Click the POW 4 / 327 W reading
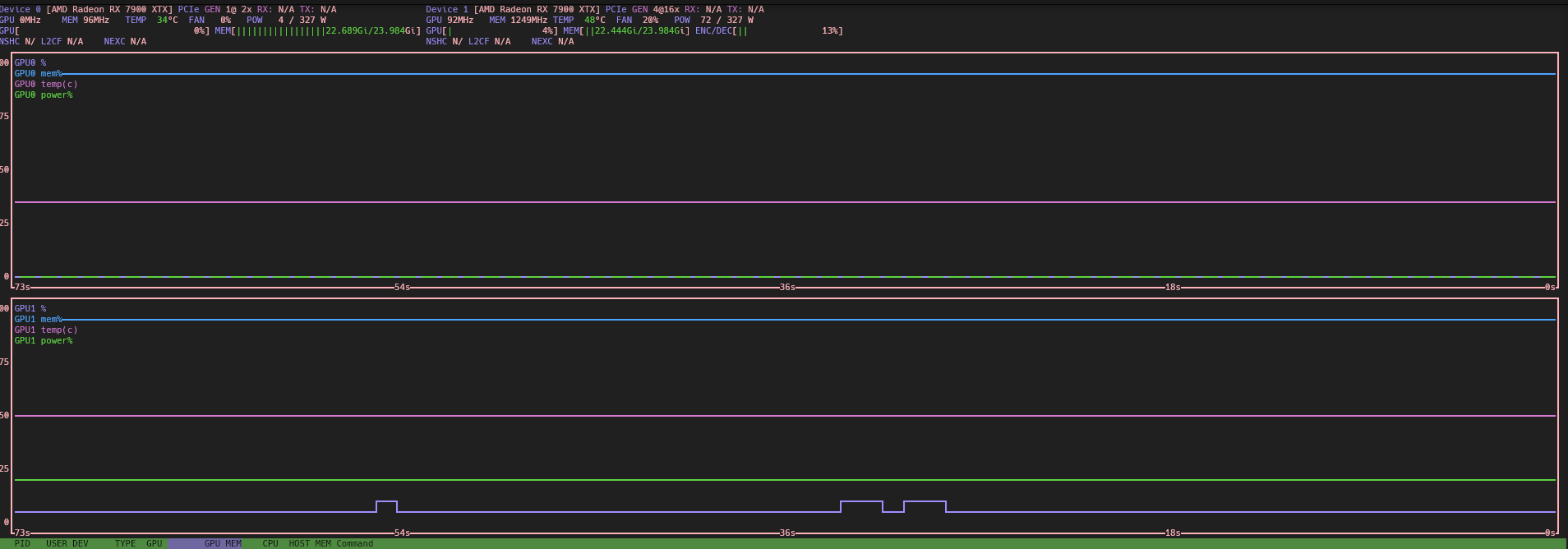 [x=286, y=20]
